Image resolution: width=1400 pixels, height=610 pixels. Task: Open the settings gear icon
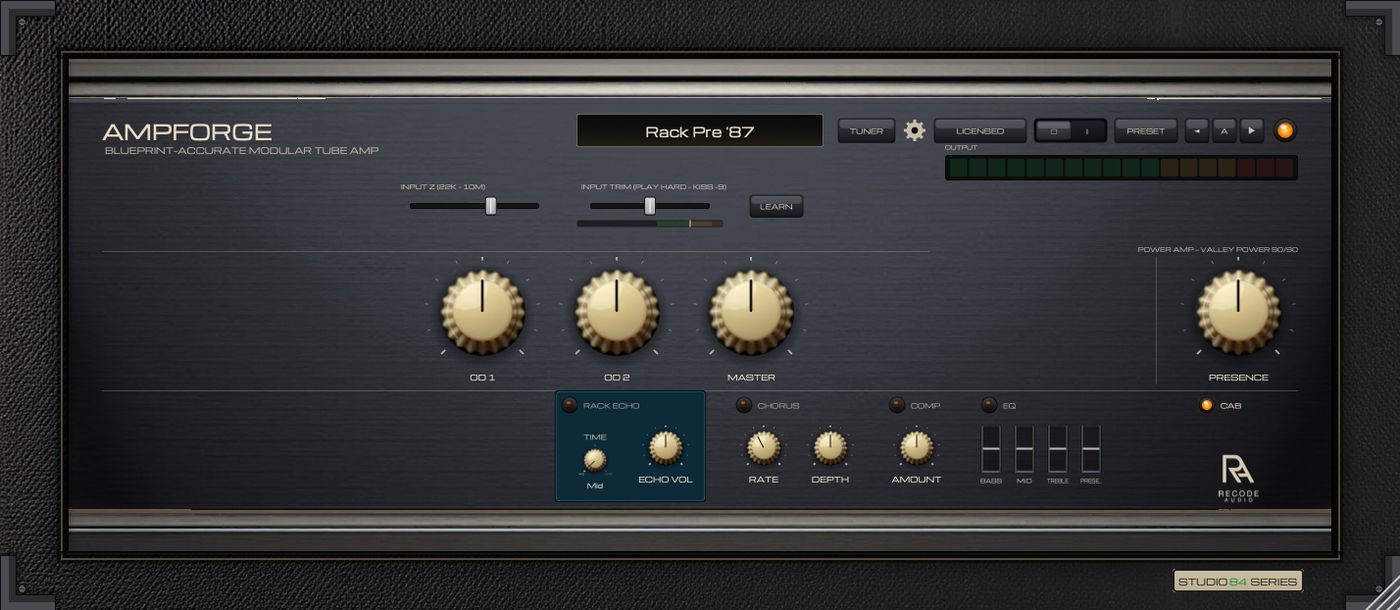coord(914,131)
